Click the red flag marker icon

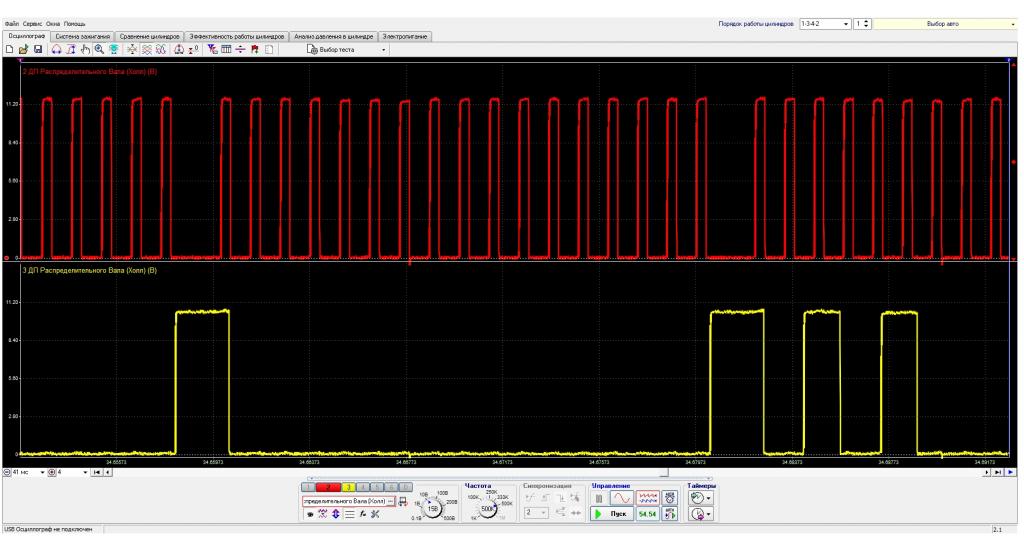coord(255,50)
